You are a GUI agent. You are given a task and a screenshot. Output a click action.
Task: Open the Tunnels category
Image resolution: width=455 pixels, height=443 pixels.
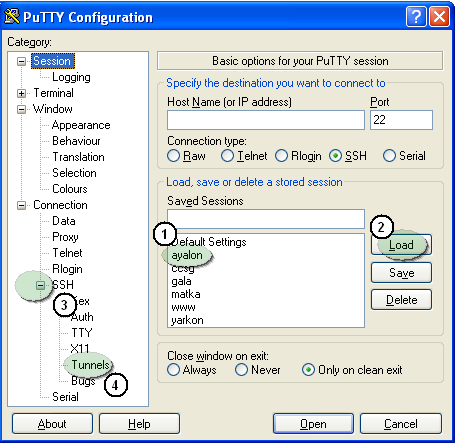point(90,365)
